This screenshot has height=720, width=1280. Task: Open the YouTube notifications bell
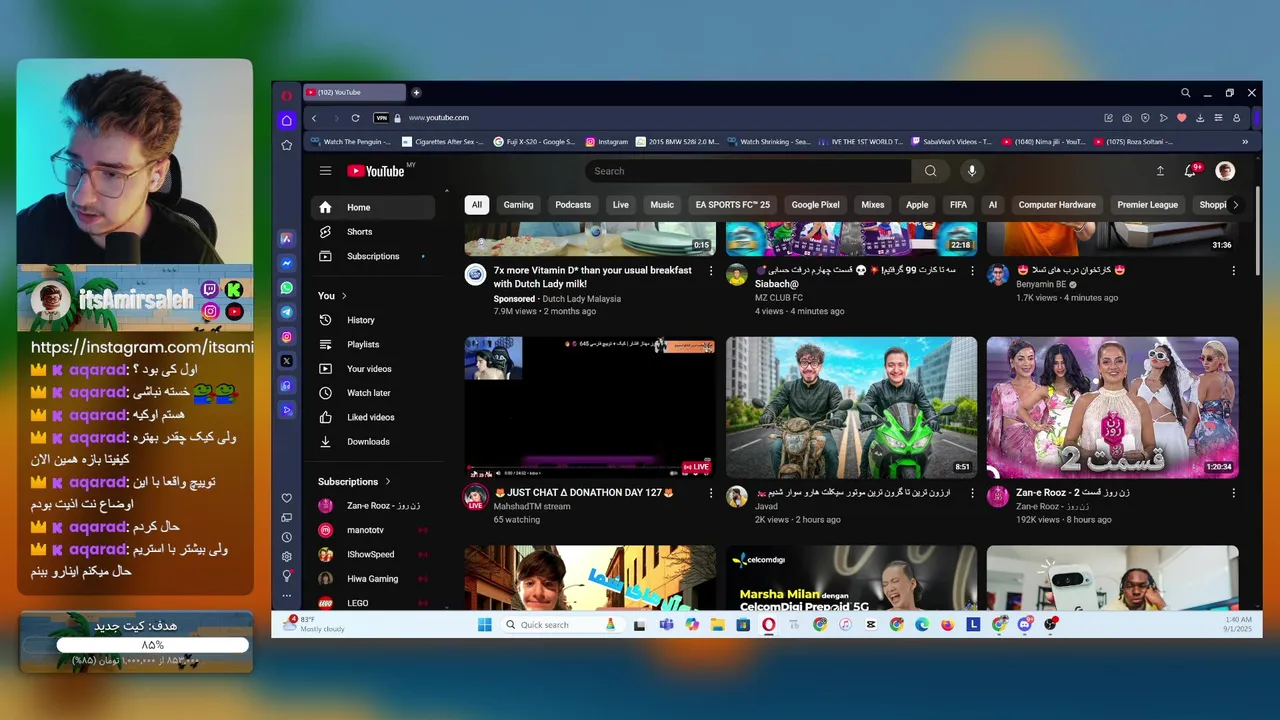[1190, 171]
